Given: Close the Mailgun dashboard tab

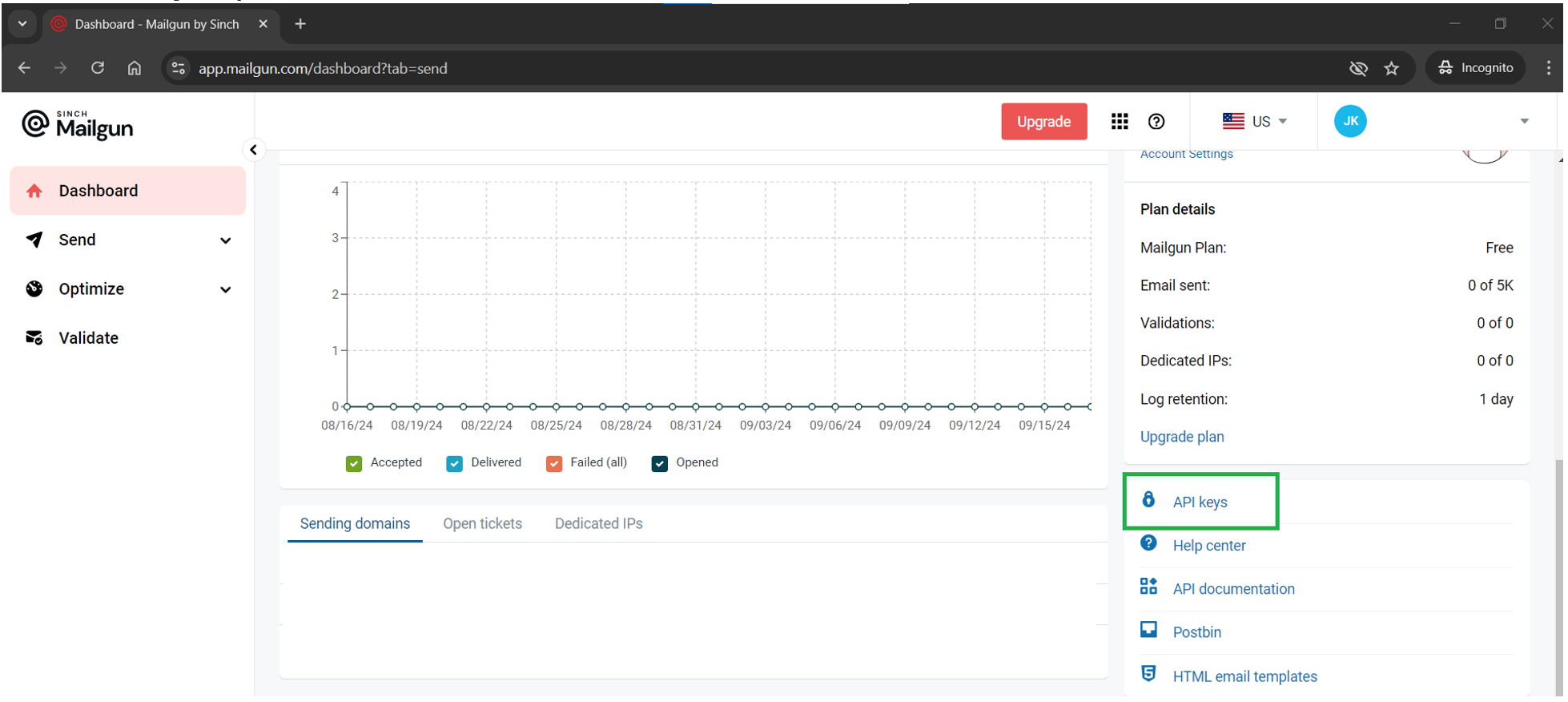Looking at the screenshot, I should [263, 24].
